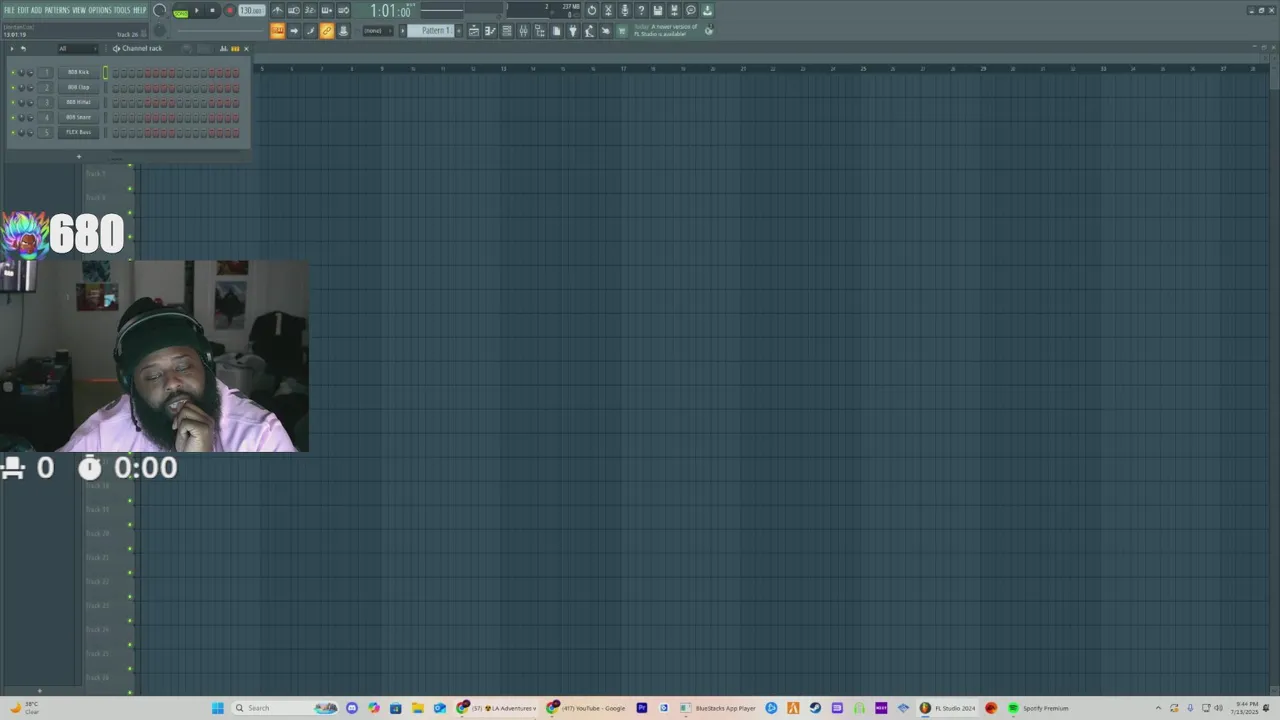
Task: Open the Mixer view icon
Action: [x=523, y=31]
